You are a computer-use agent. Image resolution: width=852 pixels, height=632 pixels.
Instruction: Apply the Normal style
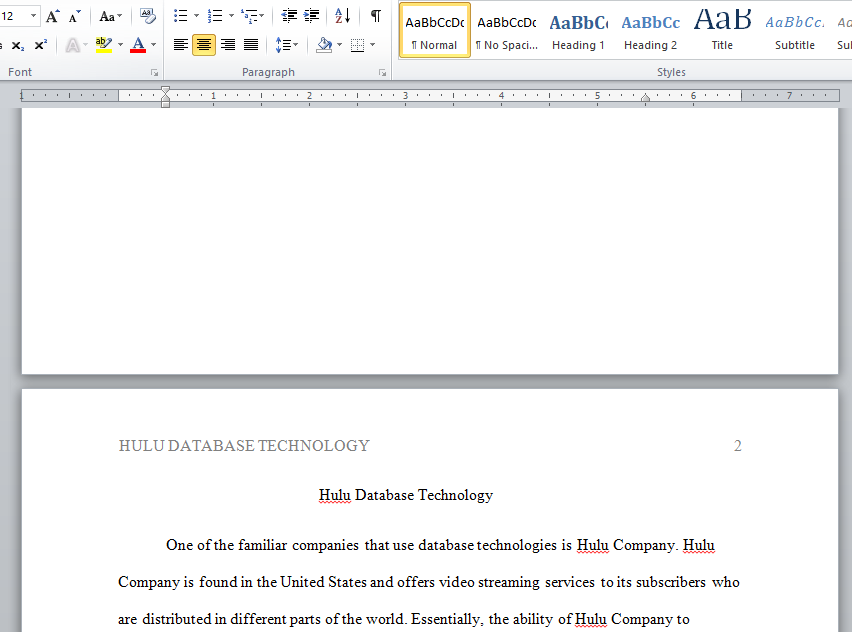pos(435,30)
